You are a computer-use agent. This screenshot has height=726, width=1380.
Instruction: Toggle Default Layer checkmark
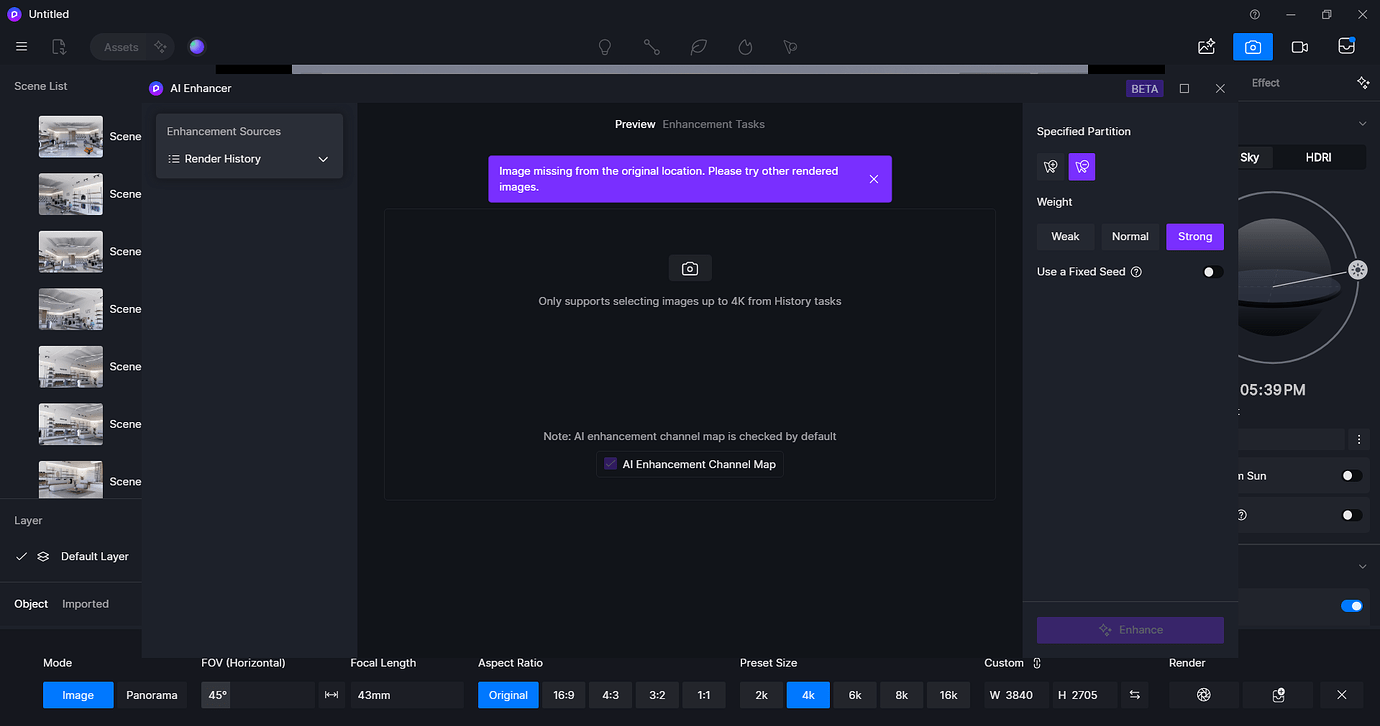click(x=21, y=556)
